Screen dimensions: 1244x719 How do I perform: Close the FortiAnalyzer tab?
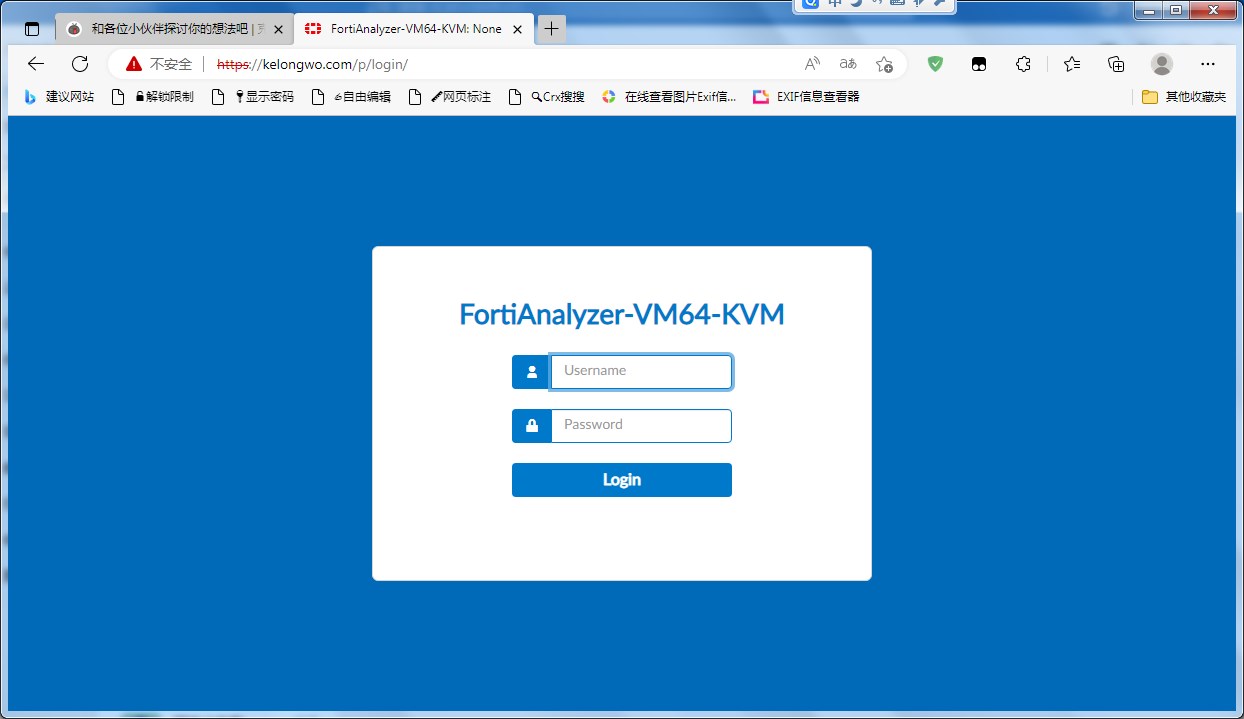coord(518,29)
